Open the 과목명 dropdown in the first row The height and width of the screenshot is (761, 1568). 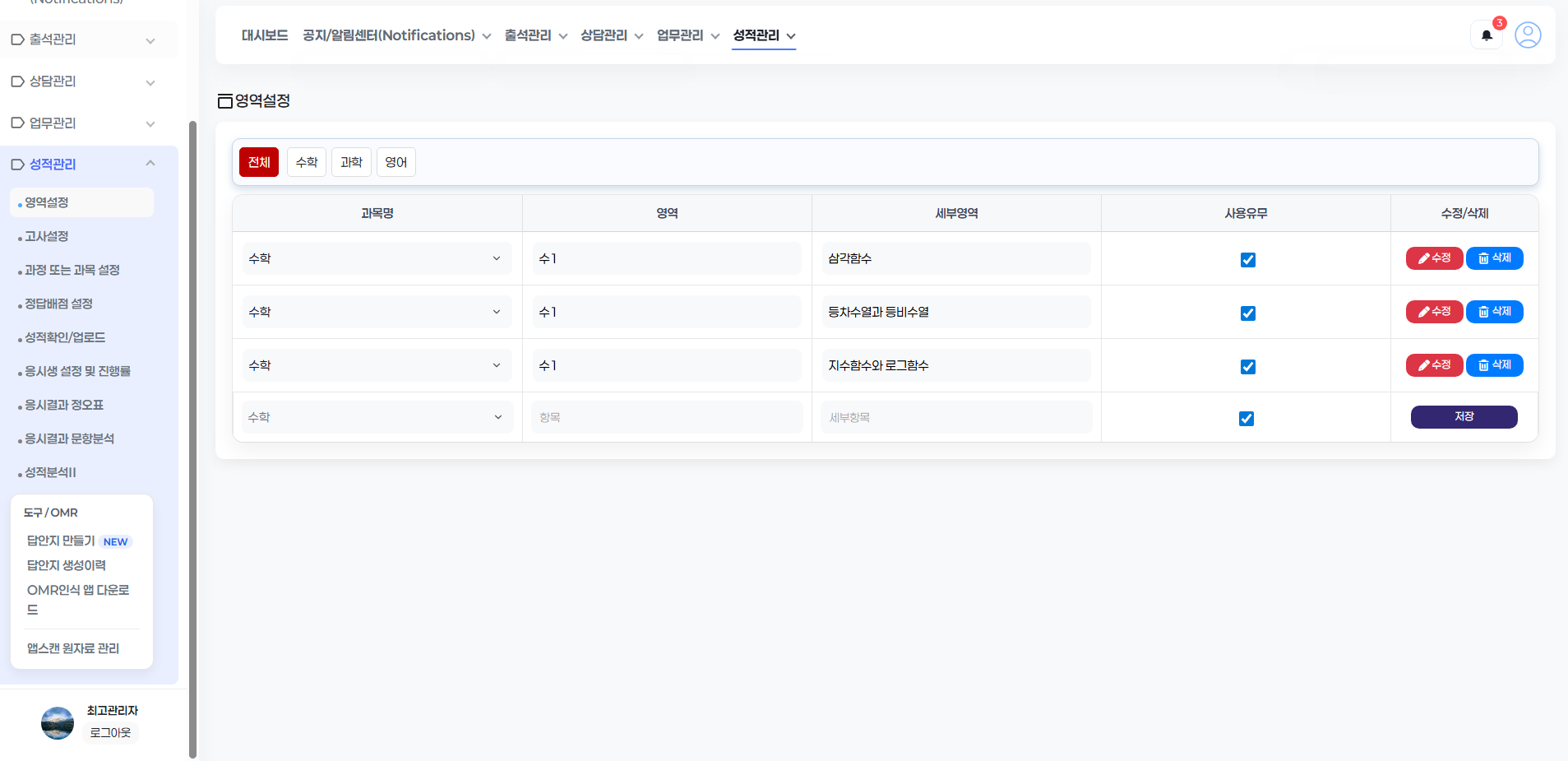pos(377,258)
